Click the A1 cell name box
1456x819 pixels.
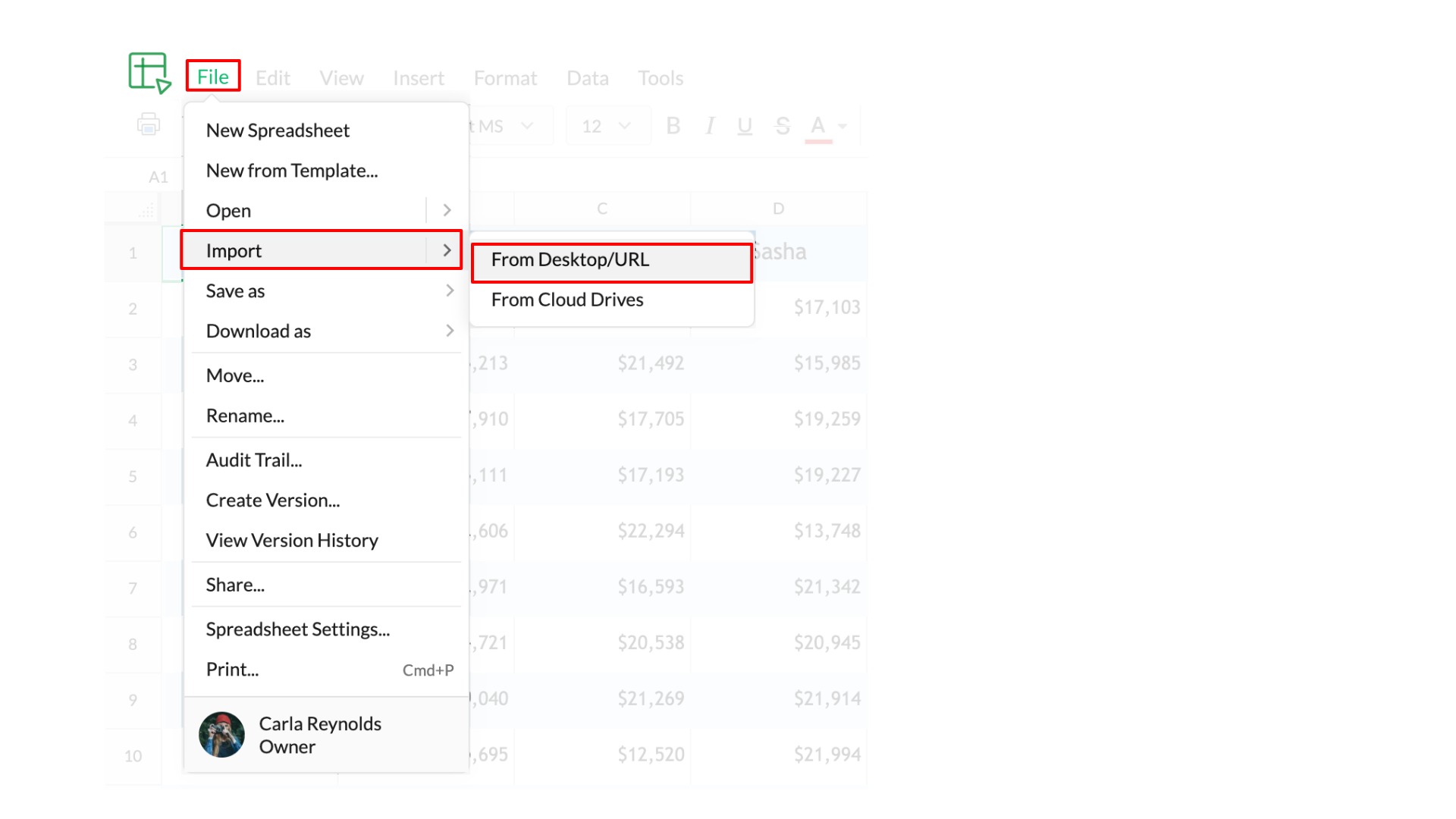(158, 177)
